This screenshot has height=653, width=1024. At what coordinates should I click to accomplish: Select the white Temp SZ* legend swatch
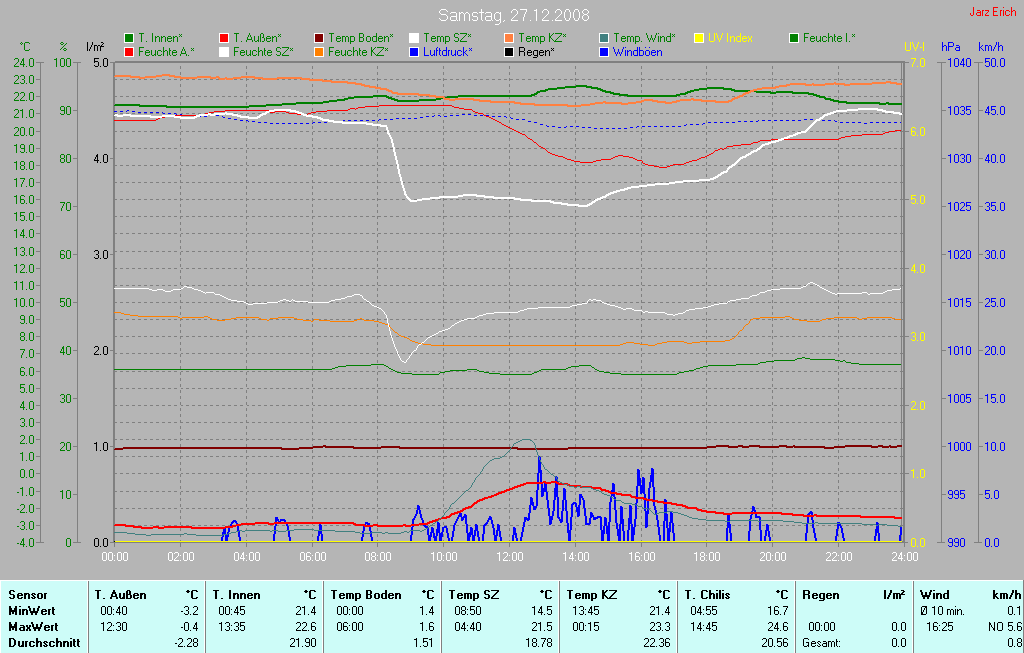click(414, 39)
